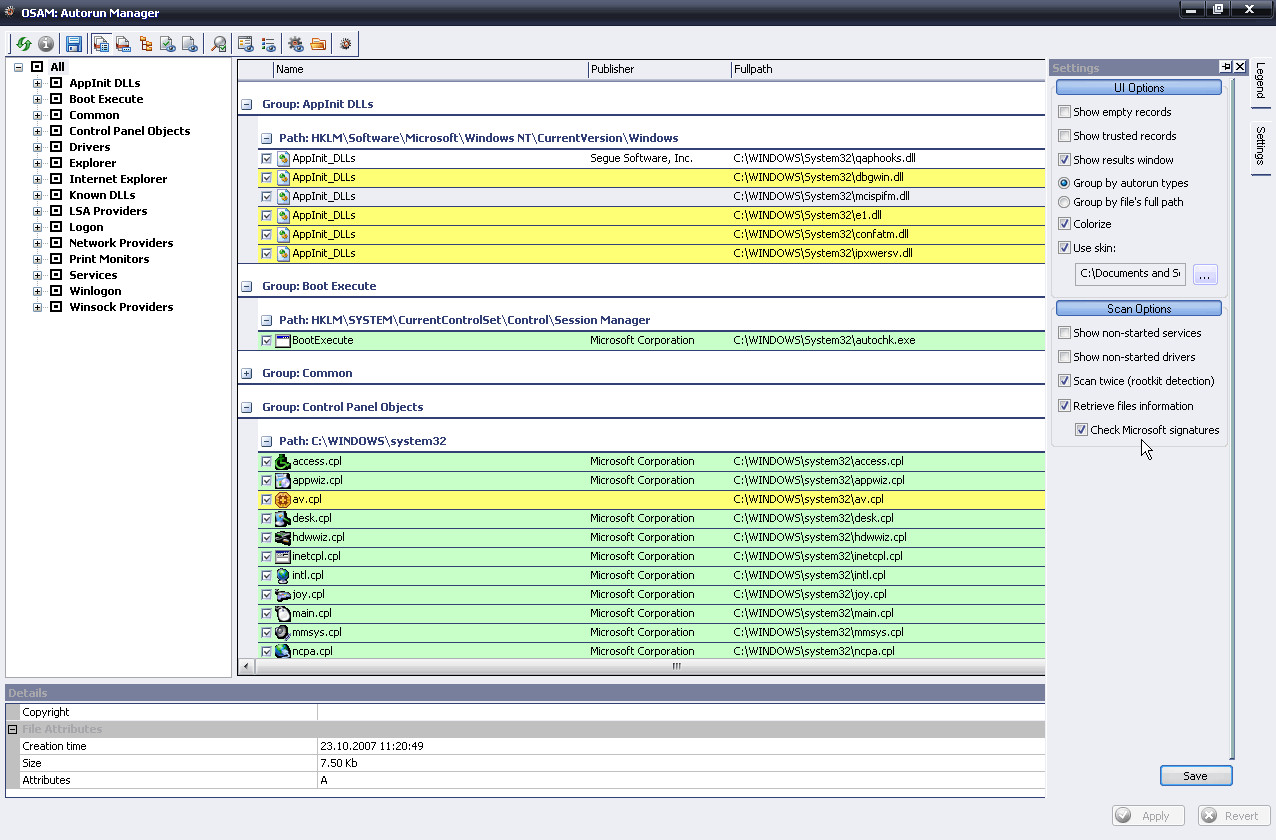Viewport: 1276px width, 840px height.
Task: Expand the Group: Common section
Action: click(x=247, y=373)
